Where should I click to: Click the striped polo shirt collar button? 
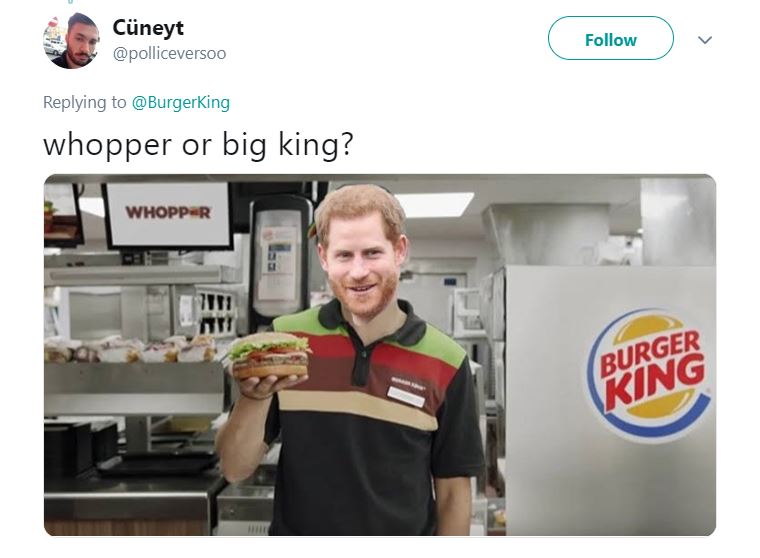coord(362,353)
